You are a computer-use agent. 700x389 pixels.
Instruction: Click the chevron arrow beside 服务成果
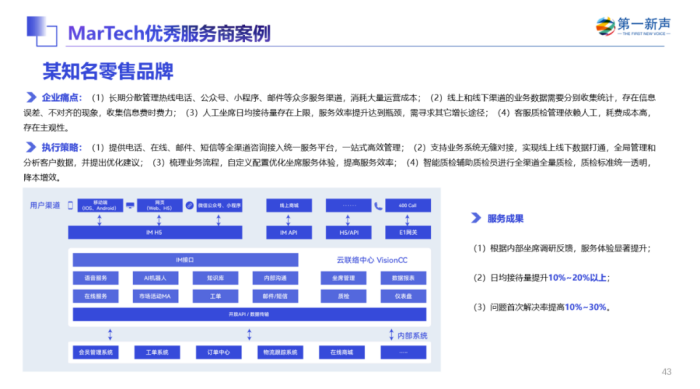click(476, 218)
